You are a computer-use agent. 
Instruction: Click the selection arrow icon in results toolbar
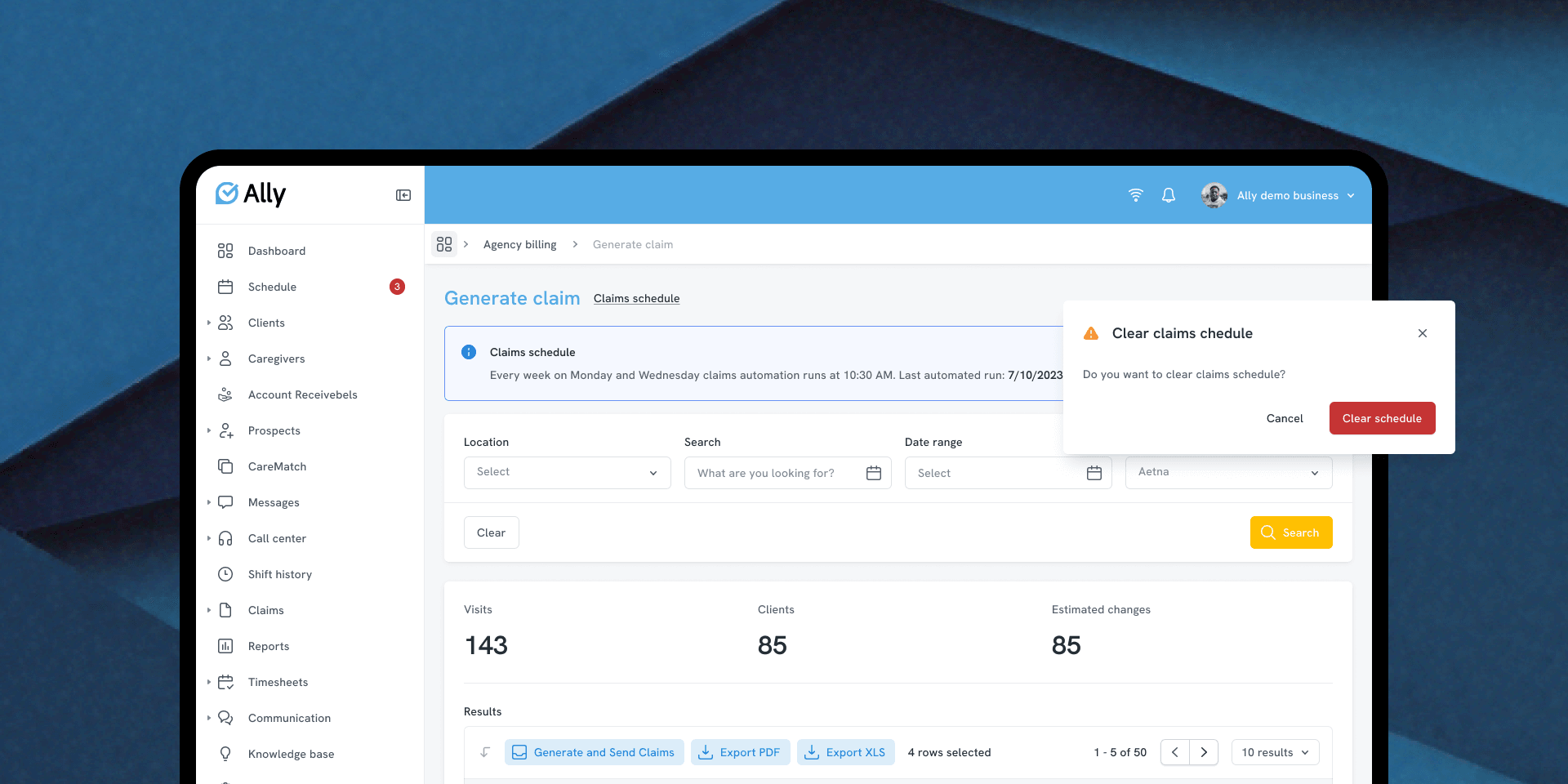[x=485, y=752]
